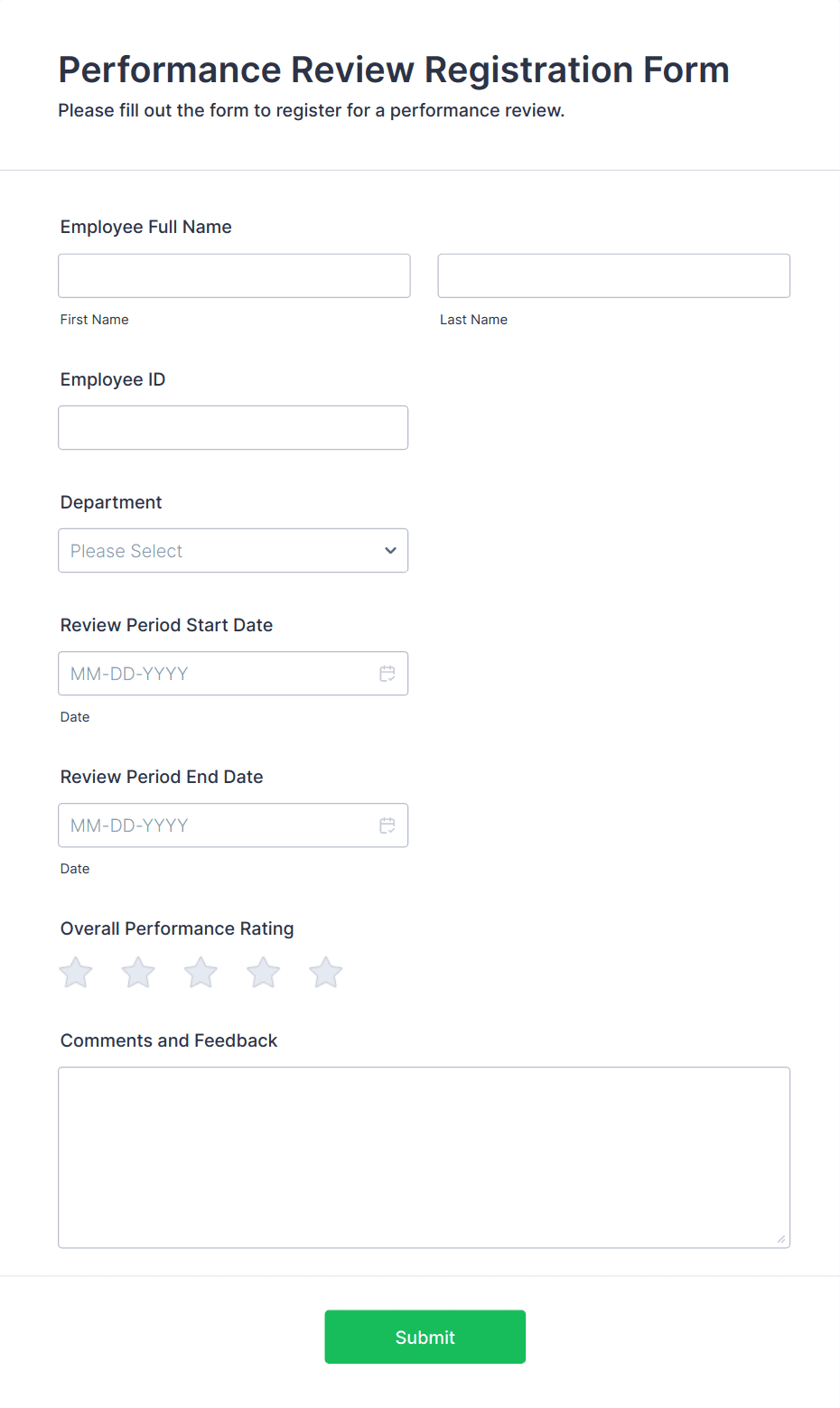
Task: Click inside the First Name field
Action: click(x=233, y=275)
